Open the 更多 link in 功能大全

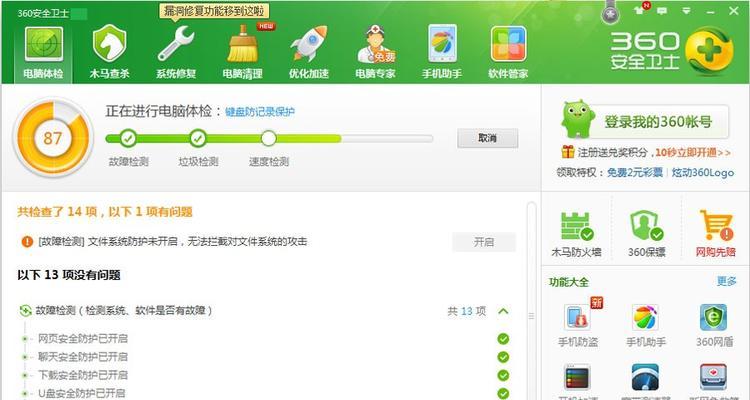(x=726, y=281)
